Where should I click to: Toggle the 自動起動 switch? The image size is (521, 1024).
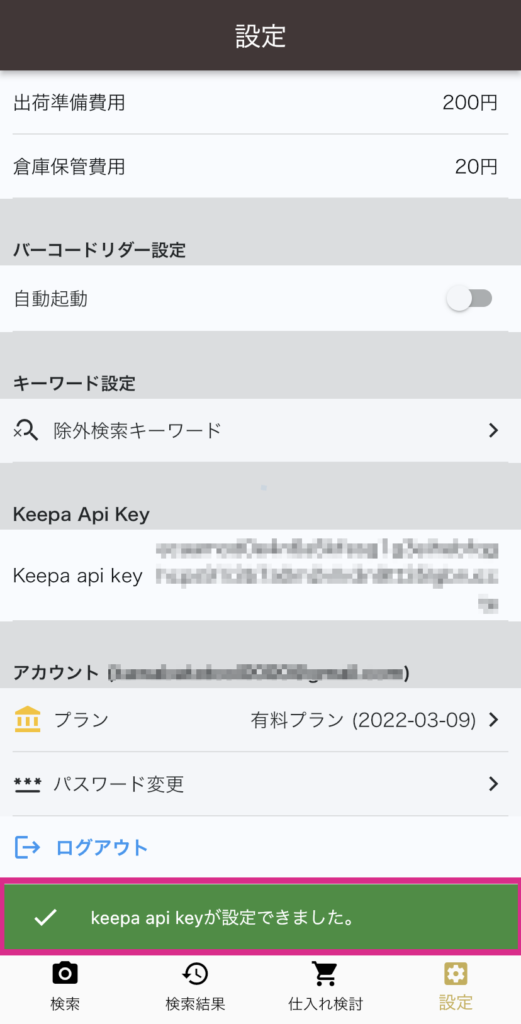coord(469,299)
